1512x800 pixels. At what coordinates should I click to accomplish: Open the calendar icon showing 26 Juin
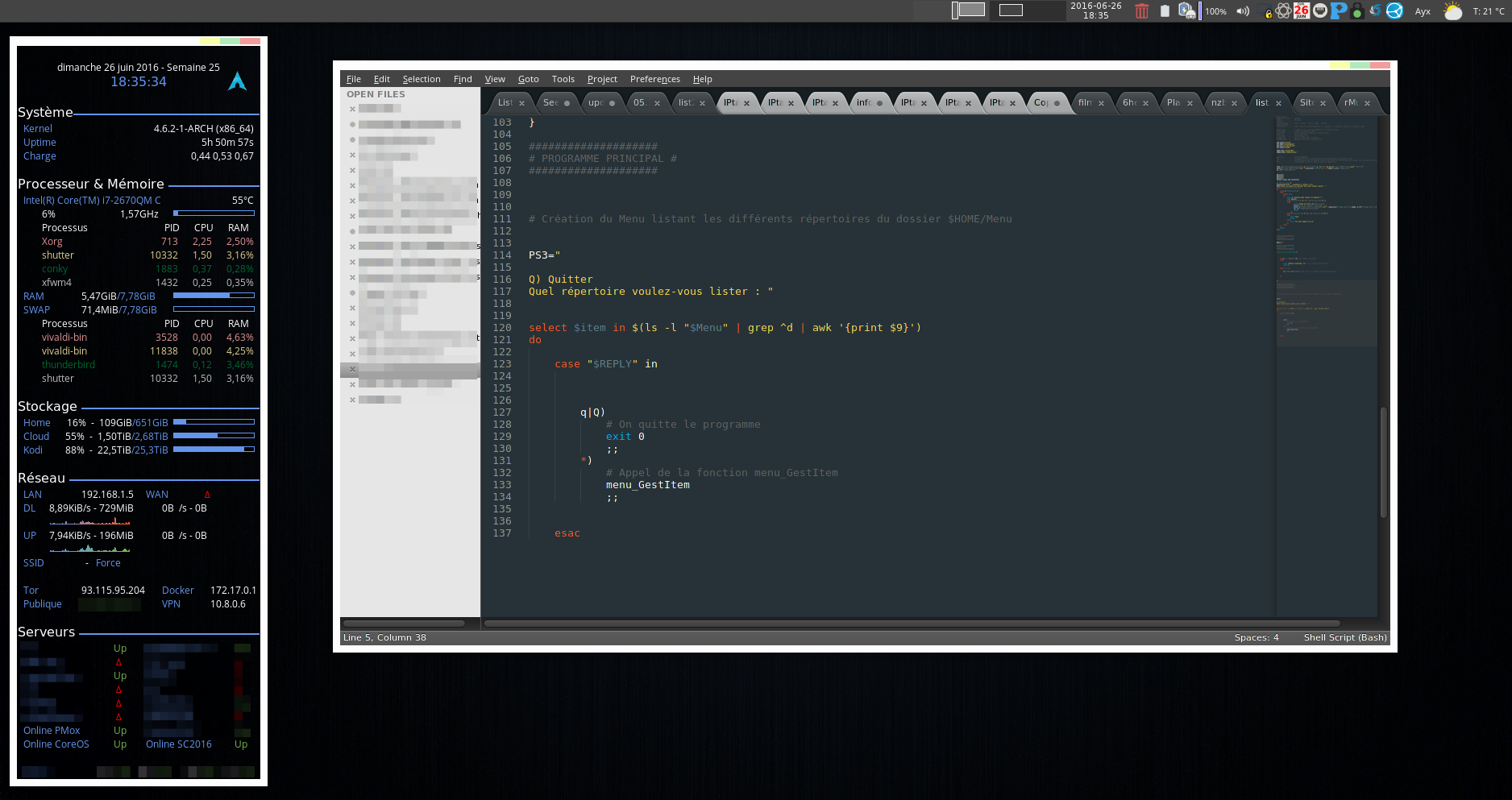1302,10
